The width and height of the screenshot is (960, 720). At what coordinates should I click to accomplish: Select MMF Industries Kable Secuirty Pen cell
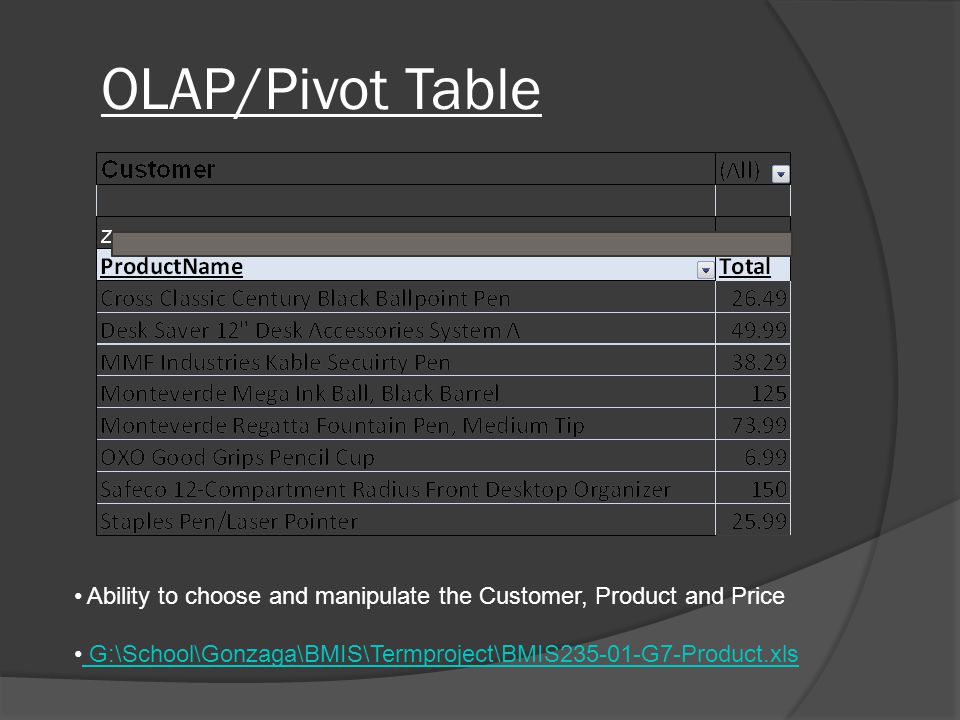click(x=405, y=361)
